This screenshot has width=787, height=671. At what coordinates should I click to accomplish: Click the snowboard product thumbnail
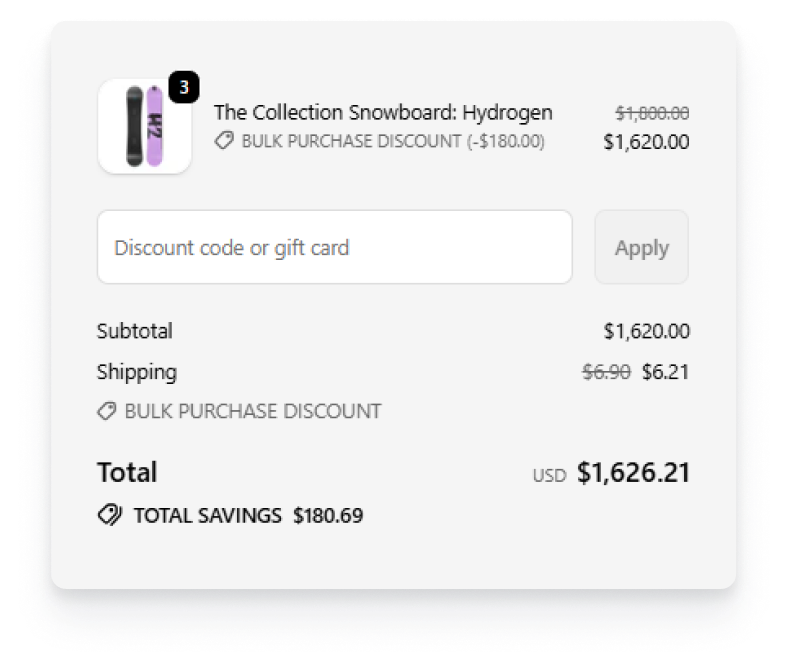point(144,127)
